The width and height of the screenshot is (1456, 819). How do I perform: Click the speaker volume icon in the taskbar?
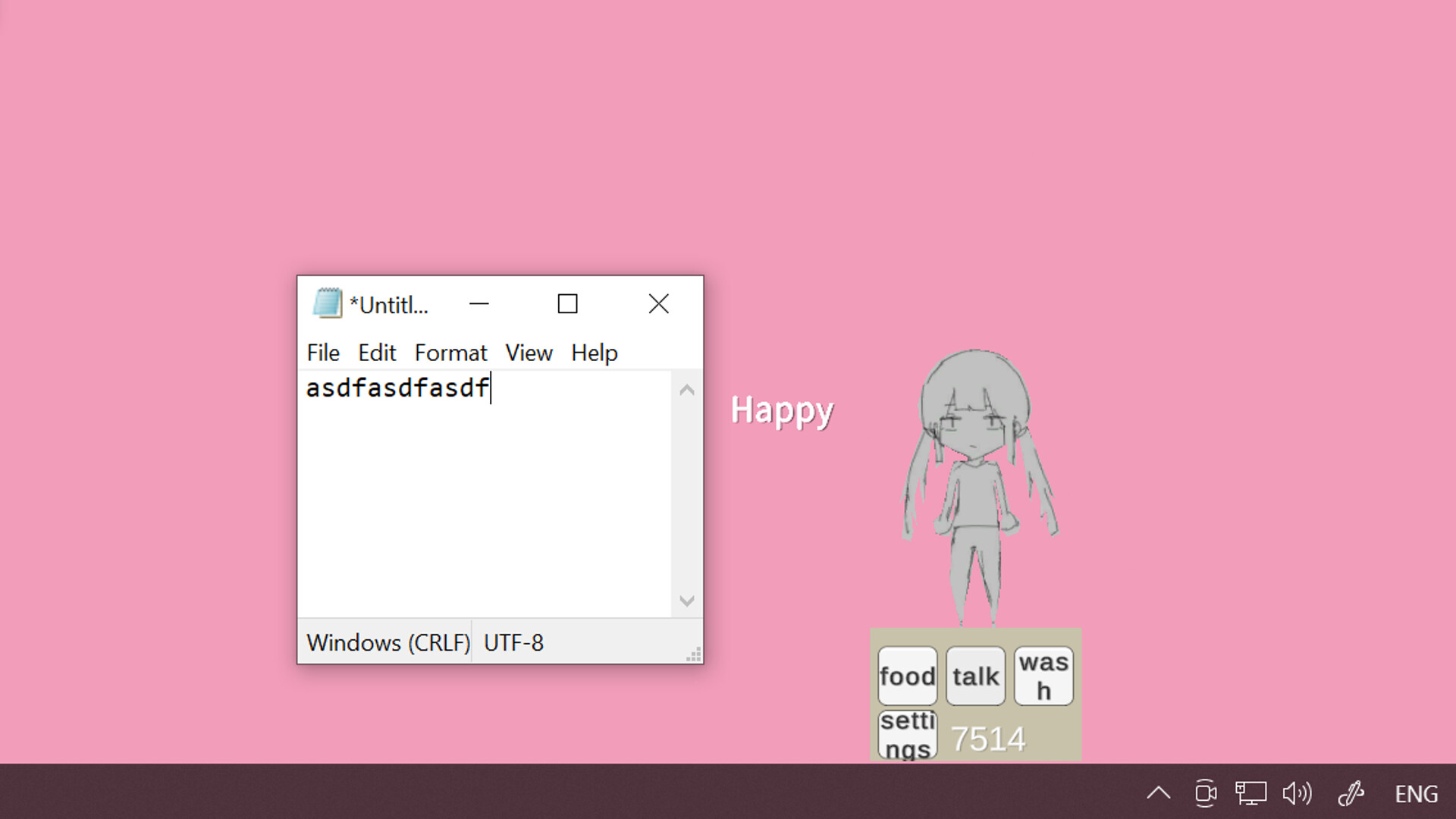click(x=1298, y=792)
